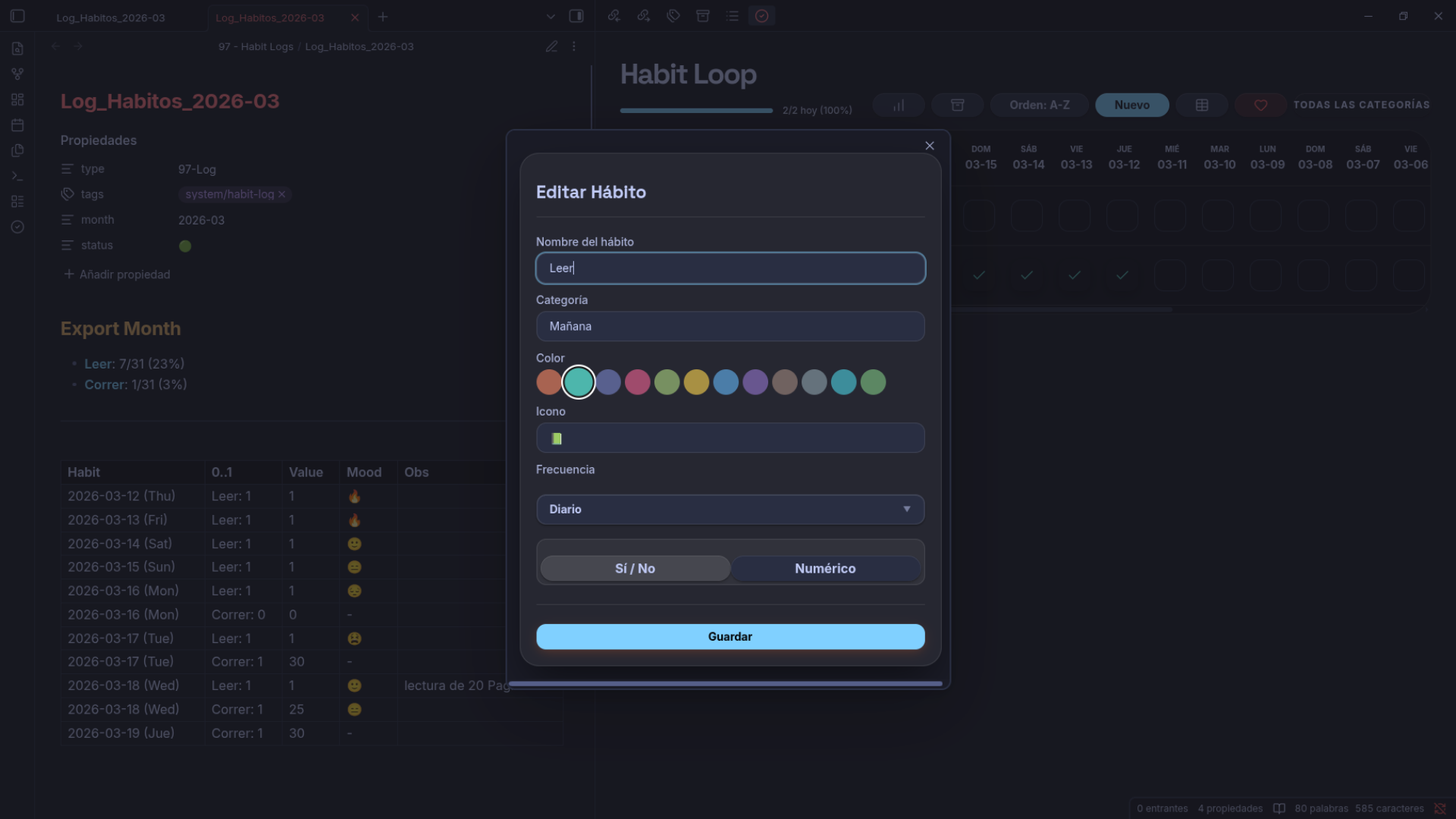Image resolution: width=1456 pixels, height=819 pixels.
Task: Close the Editar Hábito dialog
Action: pos(929,146)
